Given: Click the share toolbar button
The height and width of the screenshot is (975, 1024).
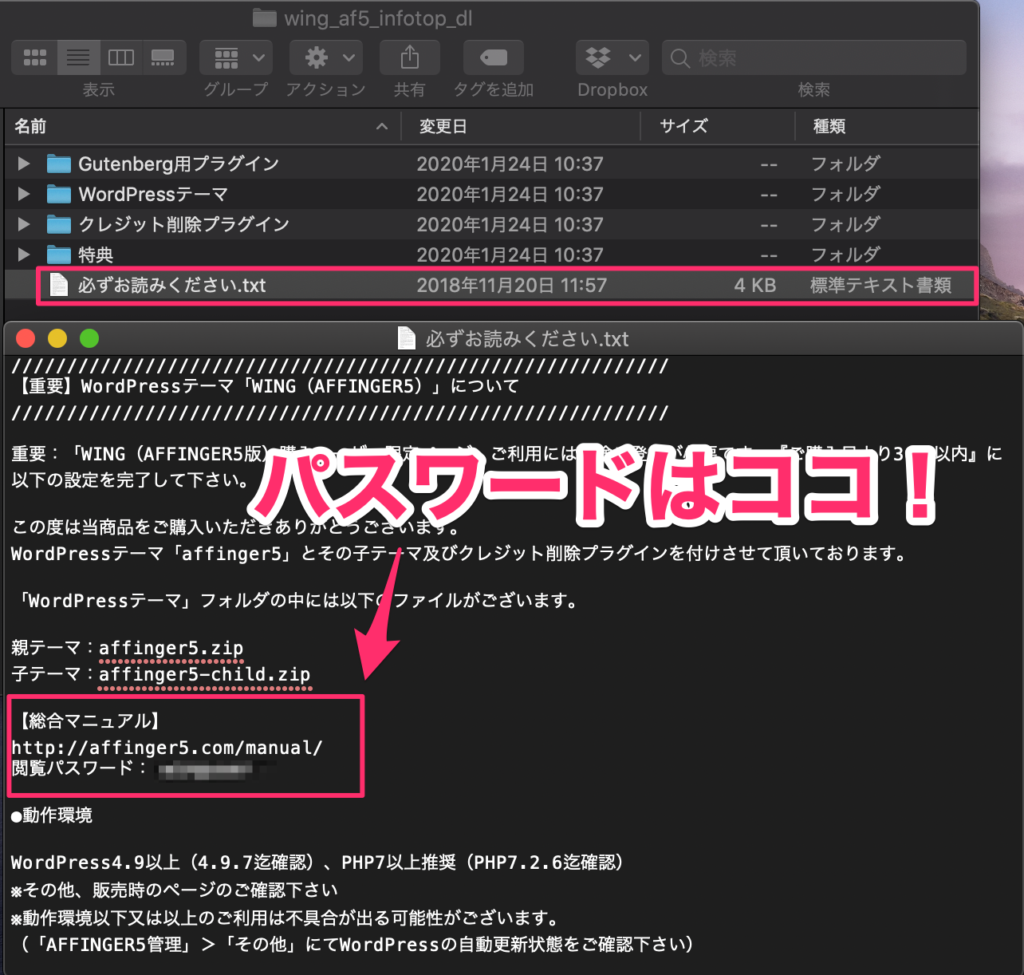Looking at the screenshot, I should point(409,57).
